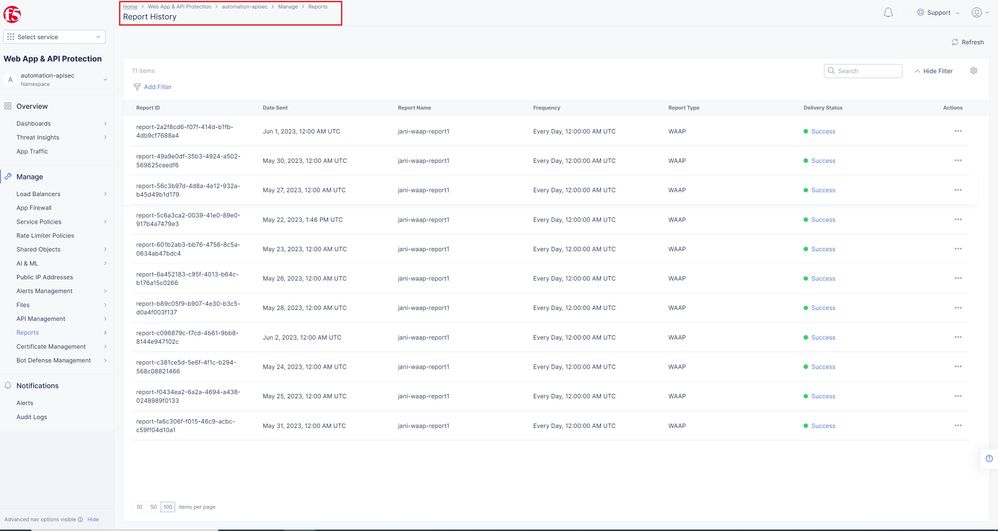Image resolution: width=998 pixels, height=531 pixels.
Task: Collapse filters with Hide Filter
Action: pos(933,71)
